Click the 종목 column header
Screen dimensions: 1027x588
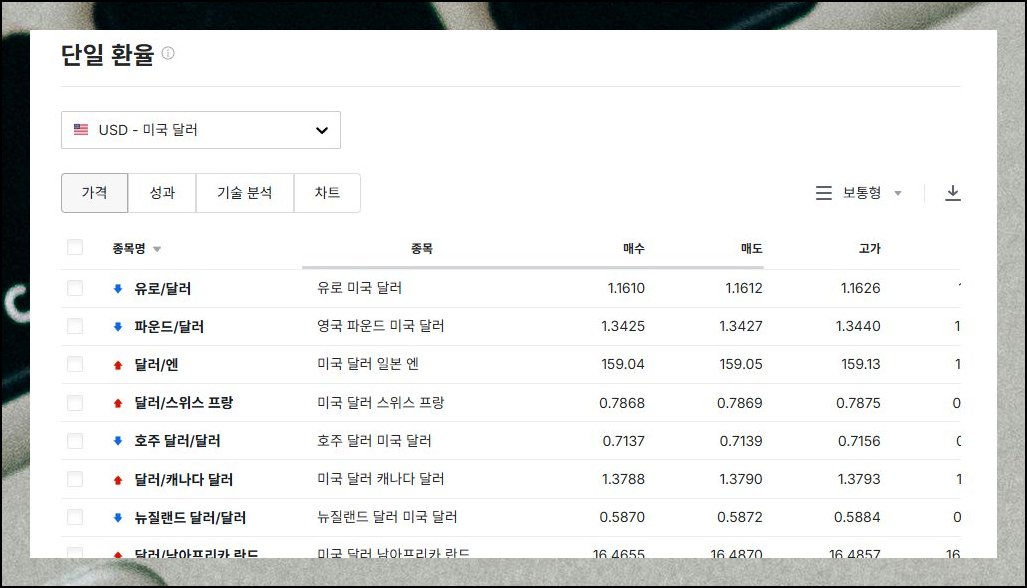(422, 248)
